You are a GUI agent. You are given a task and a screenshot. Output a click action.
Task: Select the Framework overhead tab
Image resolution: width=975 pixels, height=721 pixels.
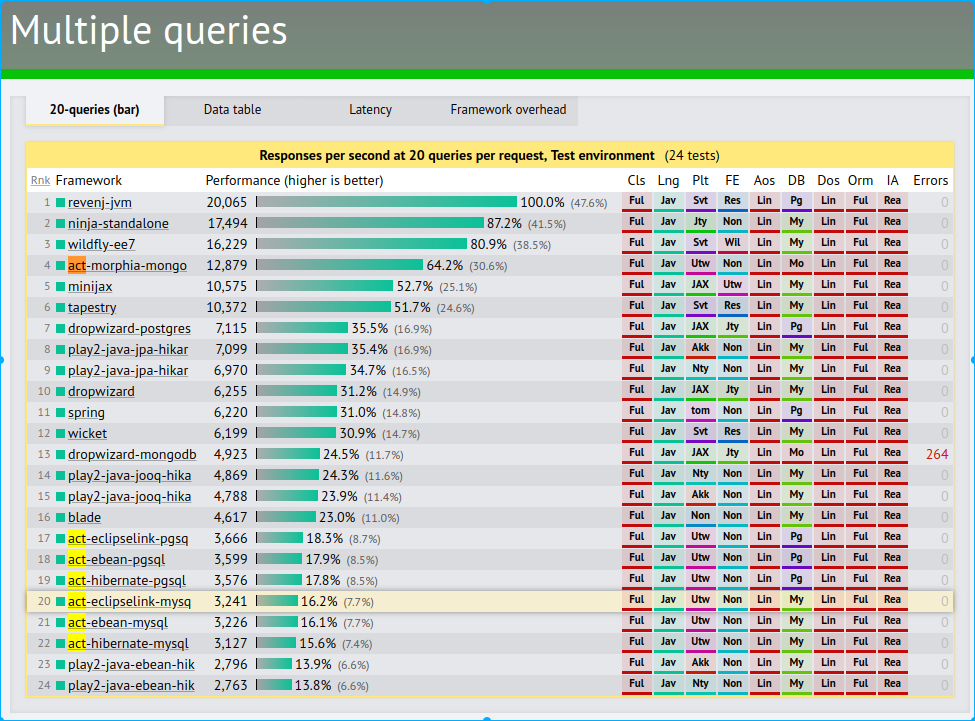tap(508, 110)
